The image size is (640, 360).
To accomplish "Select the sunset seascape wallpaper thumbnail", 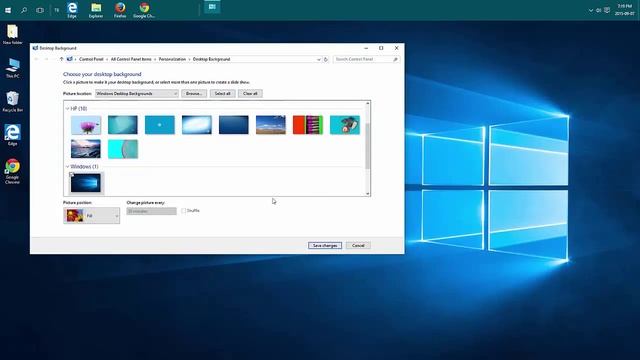I will click(86, 149).
